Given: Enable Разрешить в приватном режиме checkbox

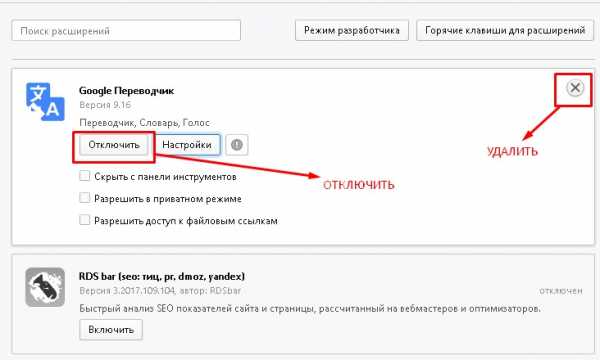Looking at the screenshot, I should pyautogui.click(x=85, y=198).
